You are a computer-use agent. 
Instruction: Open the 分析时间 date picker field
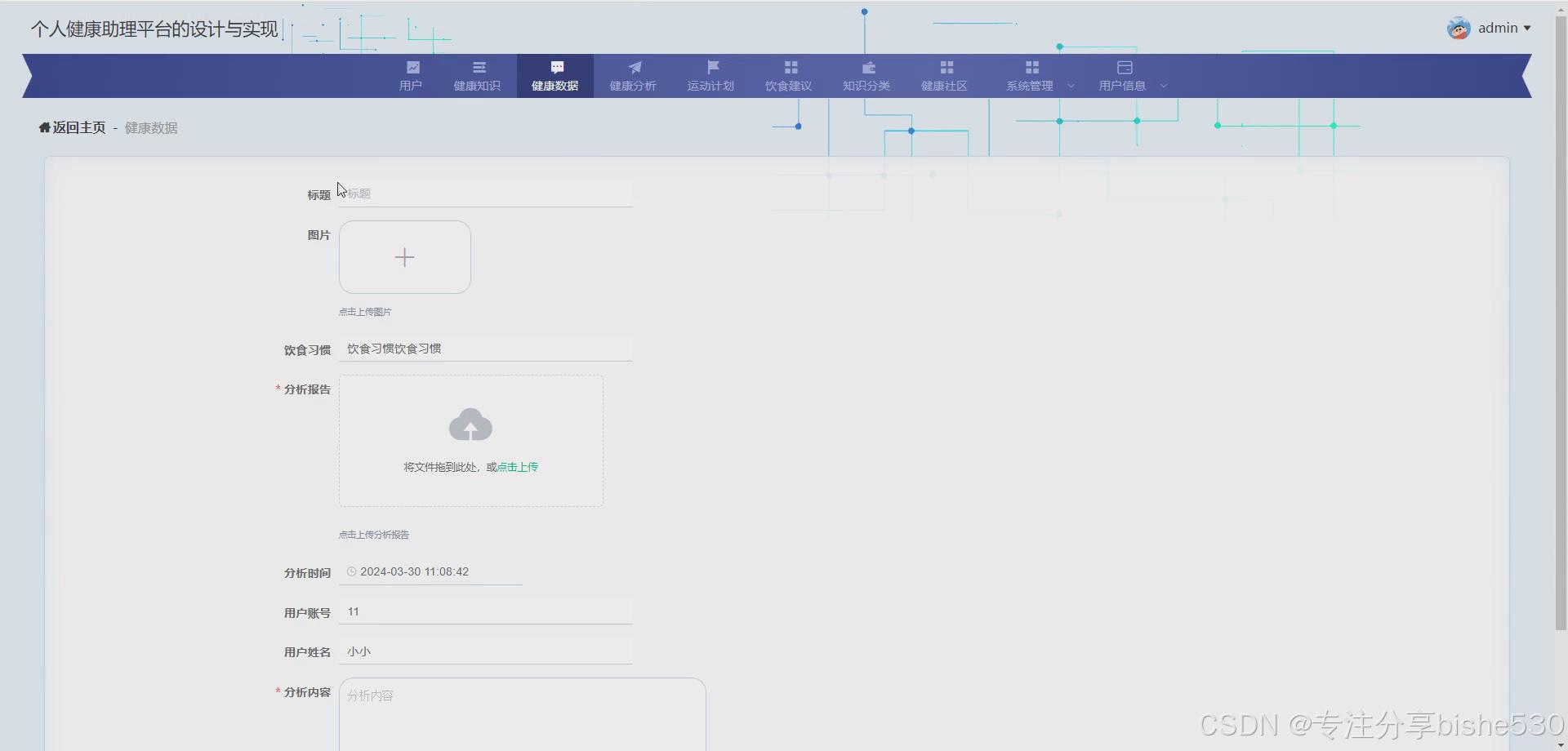pyautogui.click(x=430, y=572)
